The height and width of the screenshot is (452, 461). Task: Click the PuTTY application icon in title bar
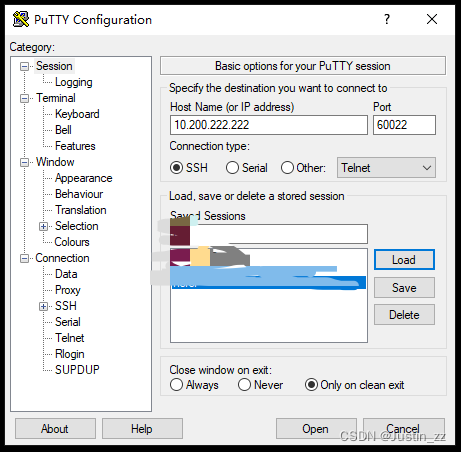coord(21,19)
